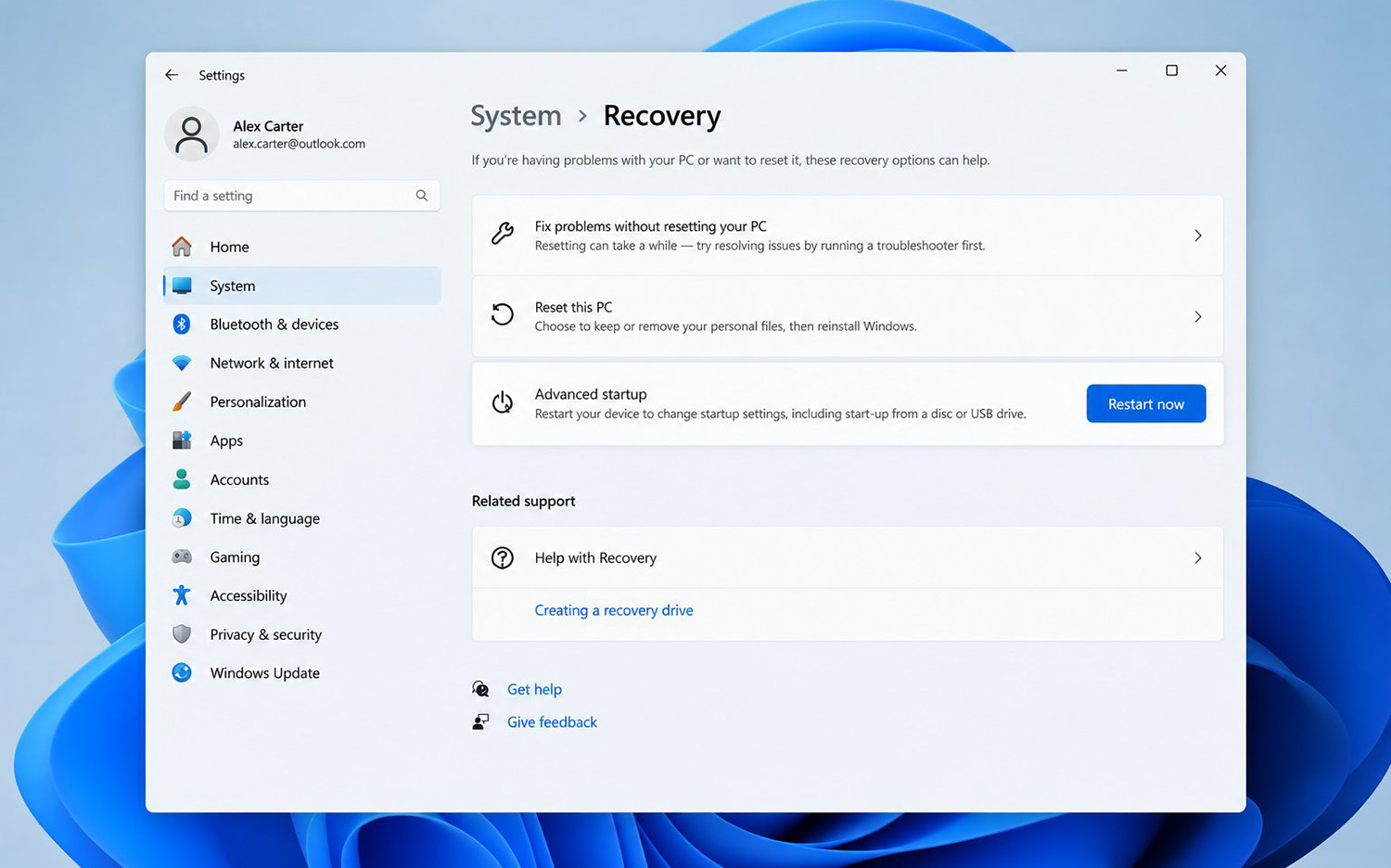Click the Related support heading
The image size is (1391, 868).
[523, 501]
